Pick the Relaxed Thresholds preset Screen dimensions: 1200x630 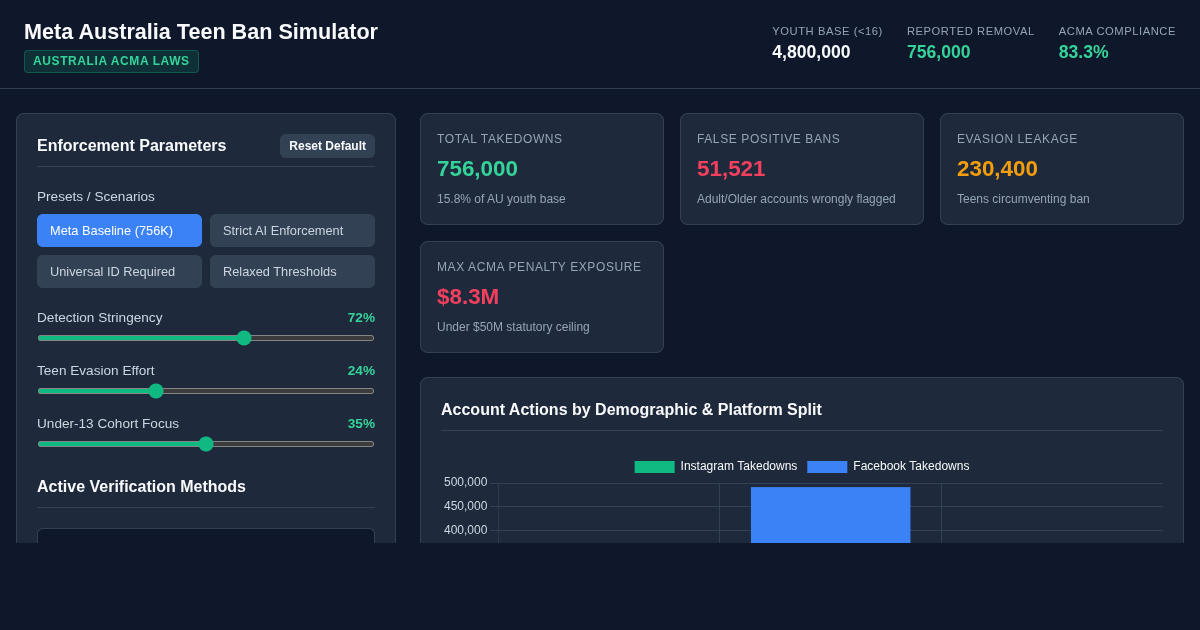pyautogui.click(x=292, y=271)
